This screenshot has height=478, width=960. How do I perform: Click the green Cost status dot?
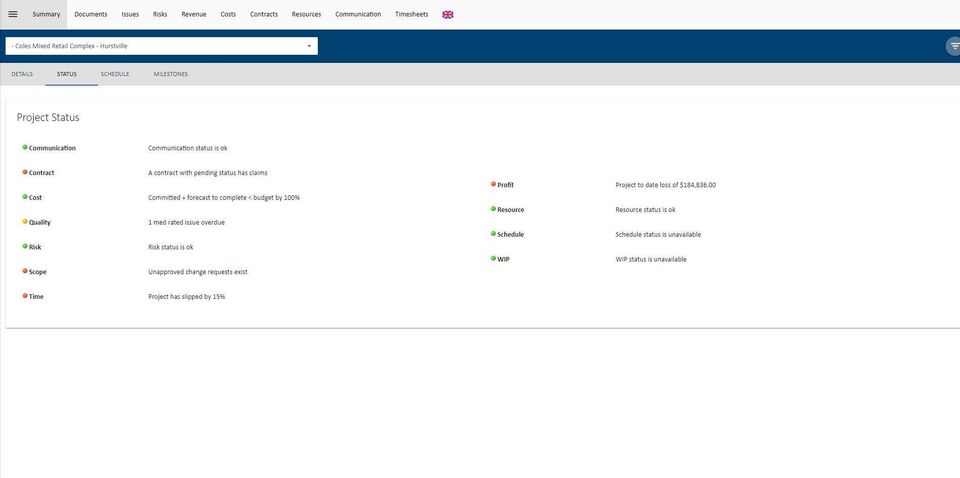coord(25,197)
